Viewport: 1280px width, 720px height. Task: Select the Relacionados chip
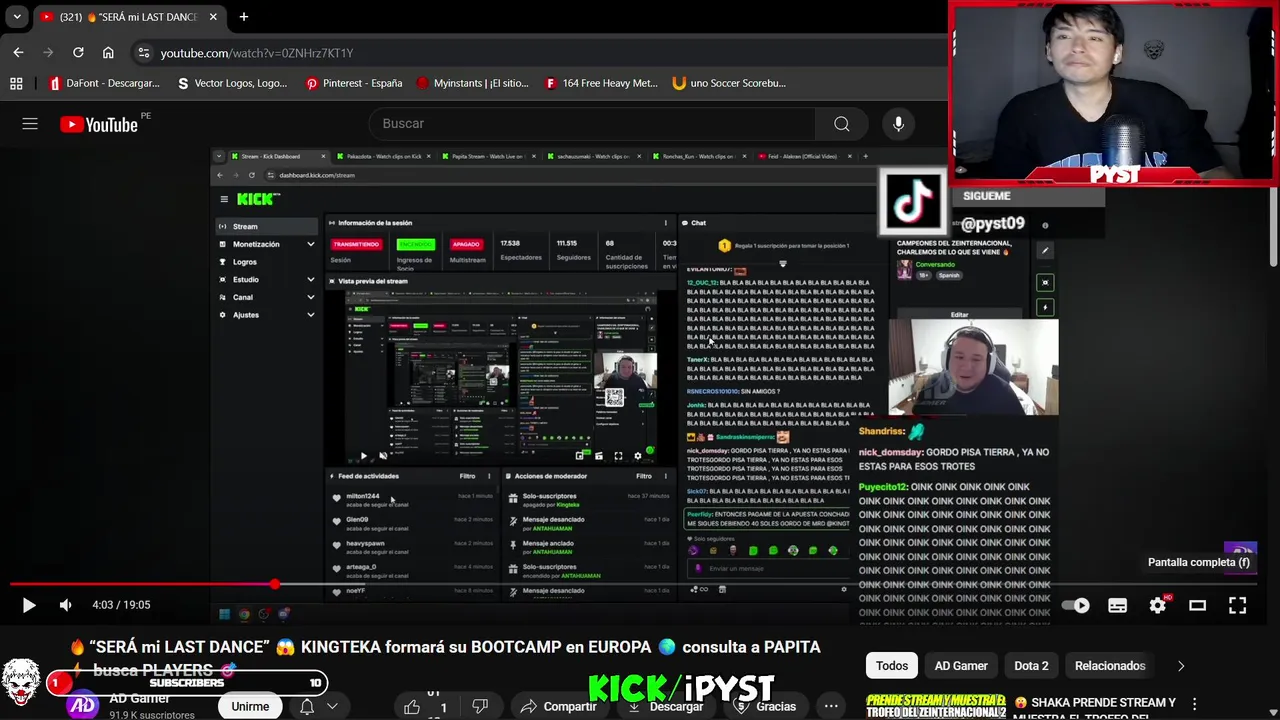pos(1110,666)
